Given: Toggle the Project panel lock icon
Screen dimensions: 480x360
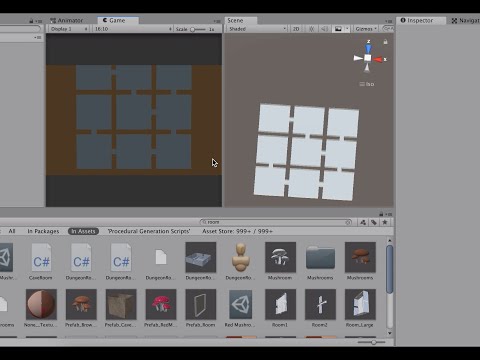Looking at the screenshot, I should point(381,214).
